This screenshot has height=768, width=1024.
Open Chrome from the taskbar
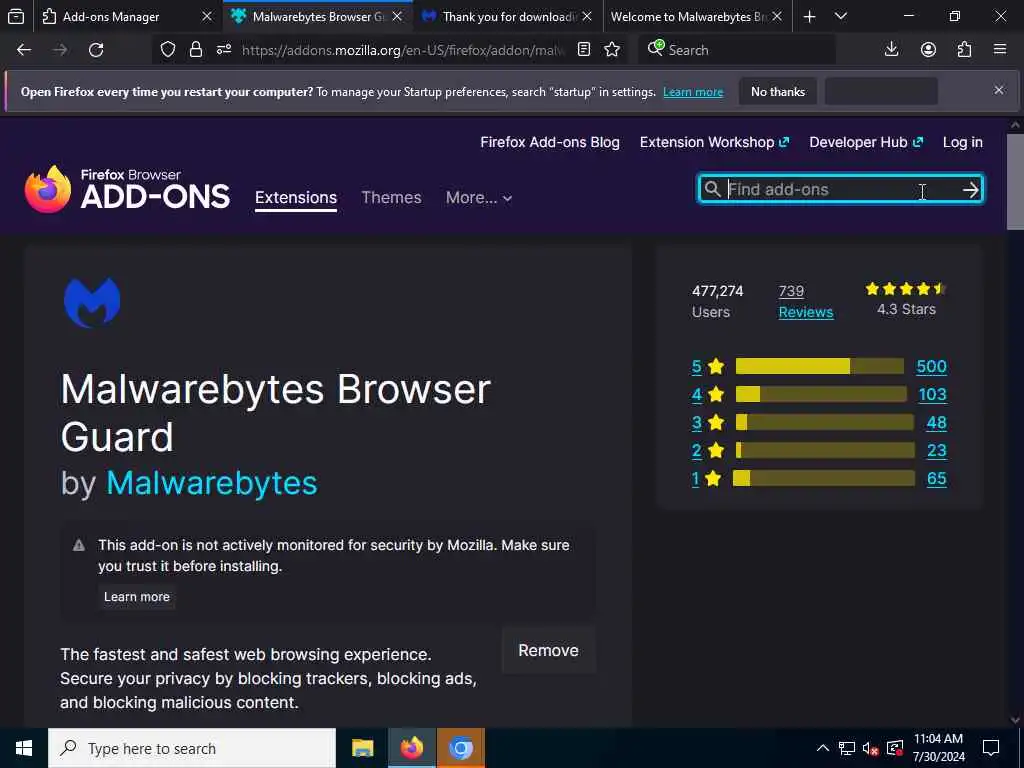coord(460,748)
